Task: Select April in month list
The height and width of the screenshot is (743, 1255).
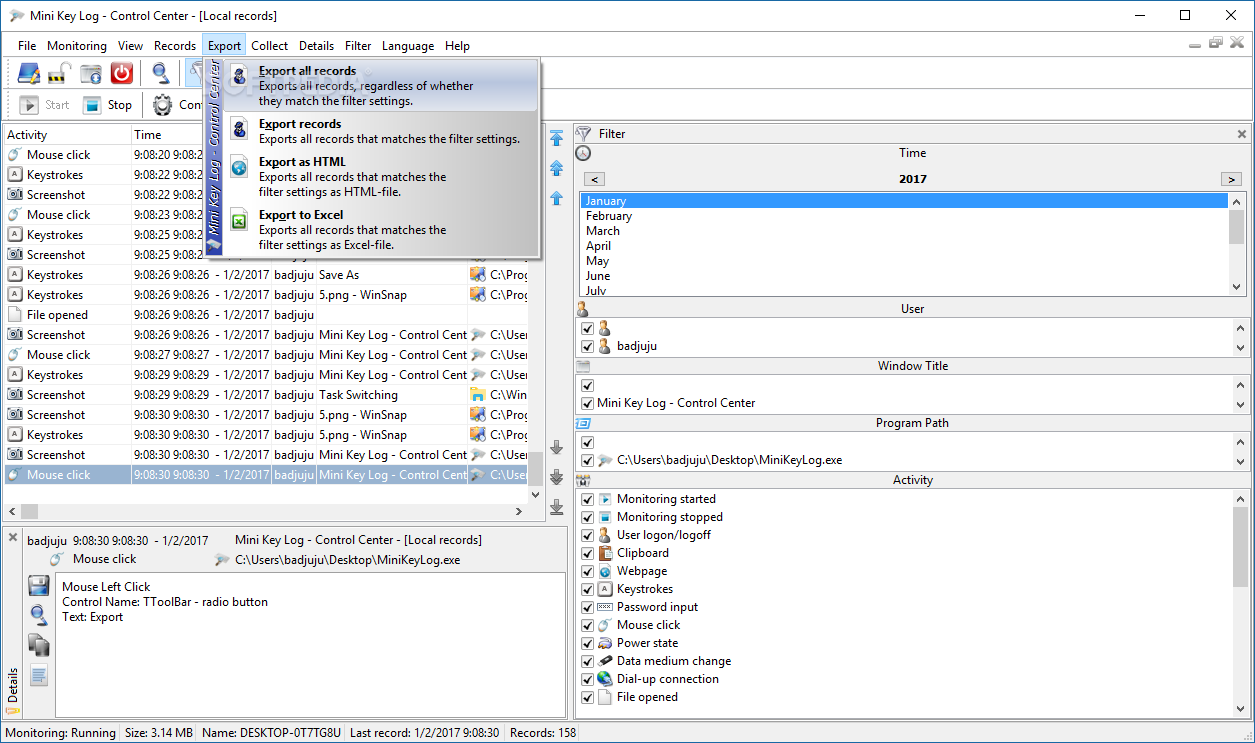Action: point(904,246)
